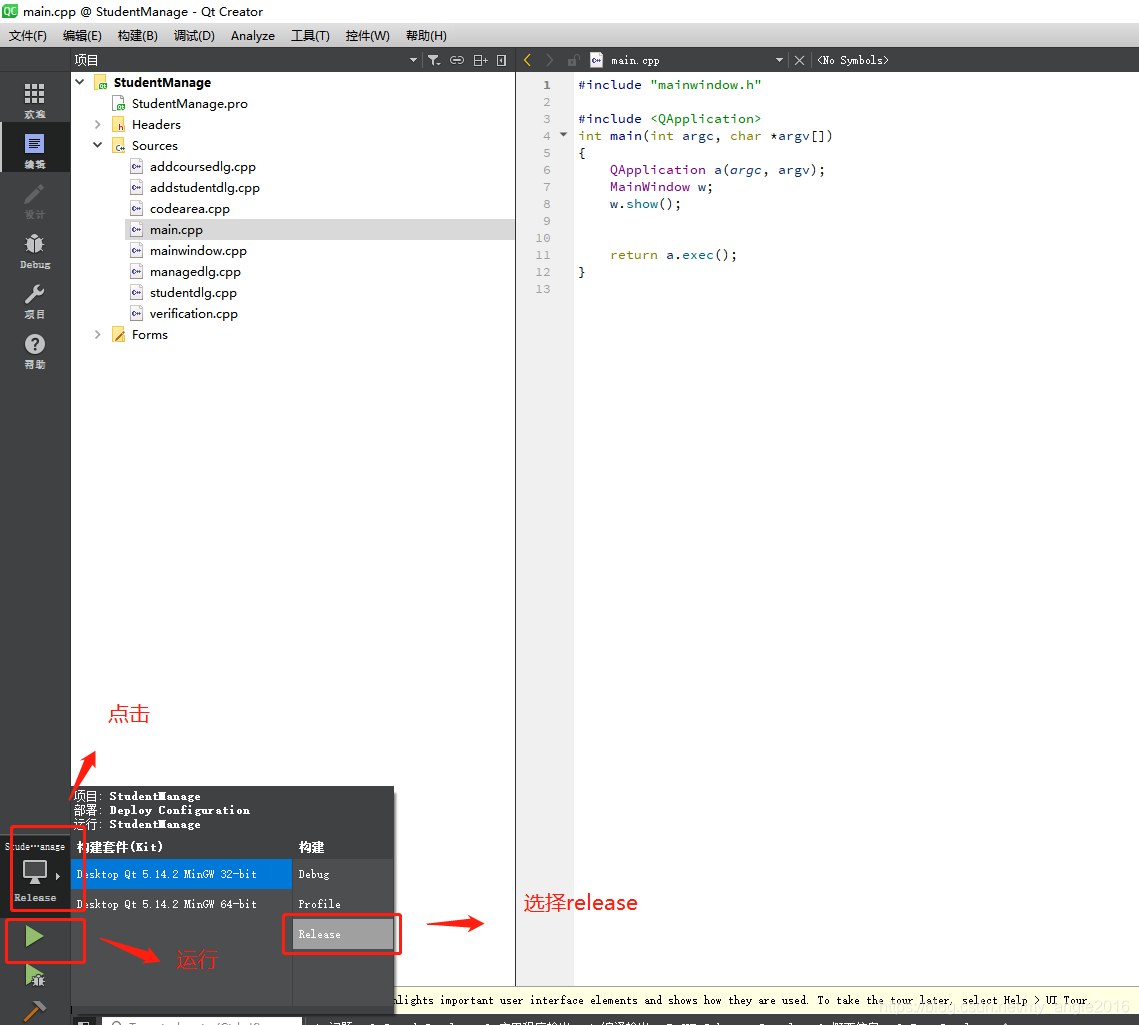
Task: Collapse the StudentManage project node
Action: click(x=80, y=82)
